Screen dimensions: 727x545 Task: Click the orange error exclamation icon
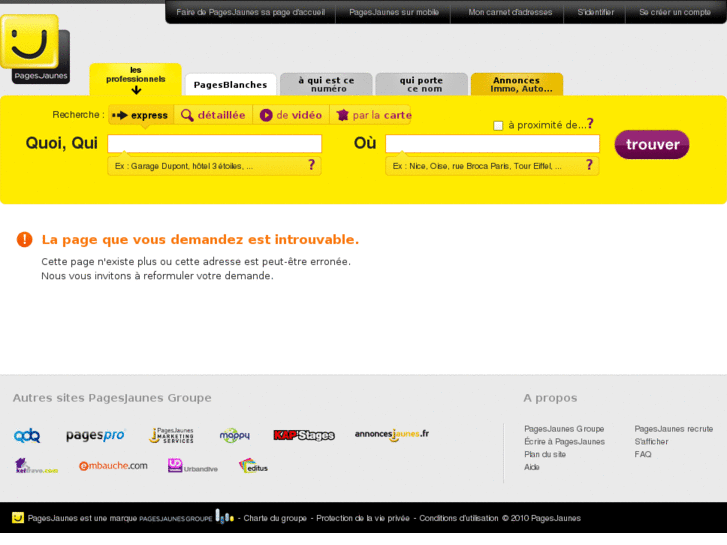point(25,239)
